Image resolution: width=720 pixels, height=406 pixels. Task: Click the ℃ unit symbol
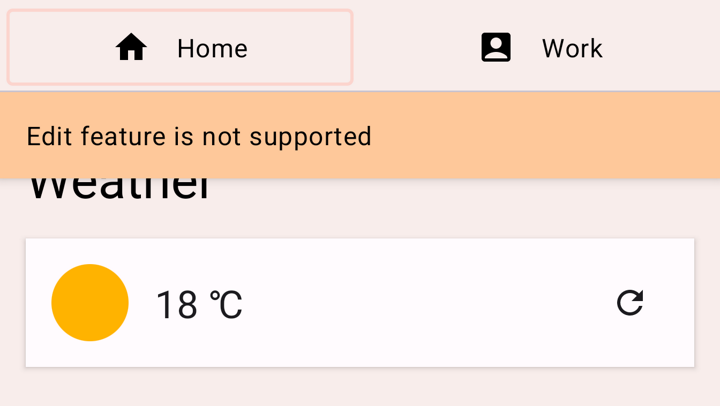coord(226,305)
